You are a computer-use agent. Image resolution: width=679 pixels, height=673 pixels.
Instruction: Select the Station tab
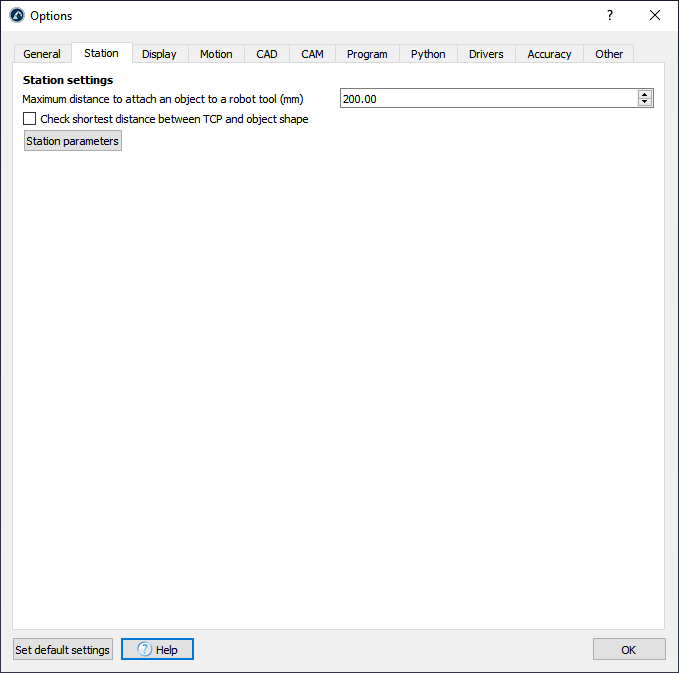[x=101, y=53]
